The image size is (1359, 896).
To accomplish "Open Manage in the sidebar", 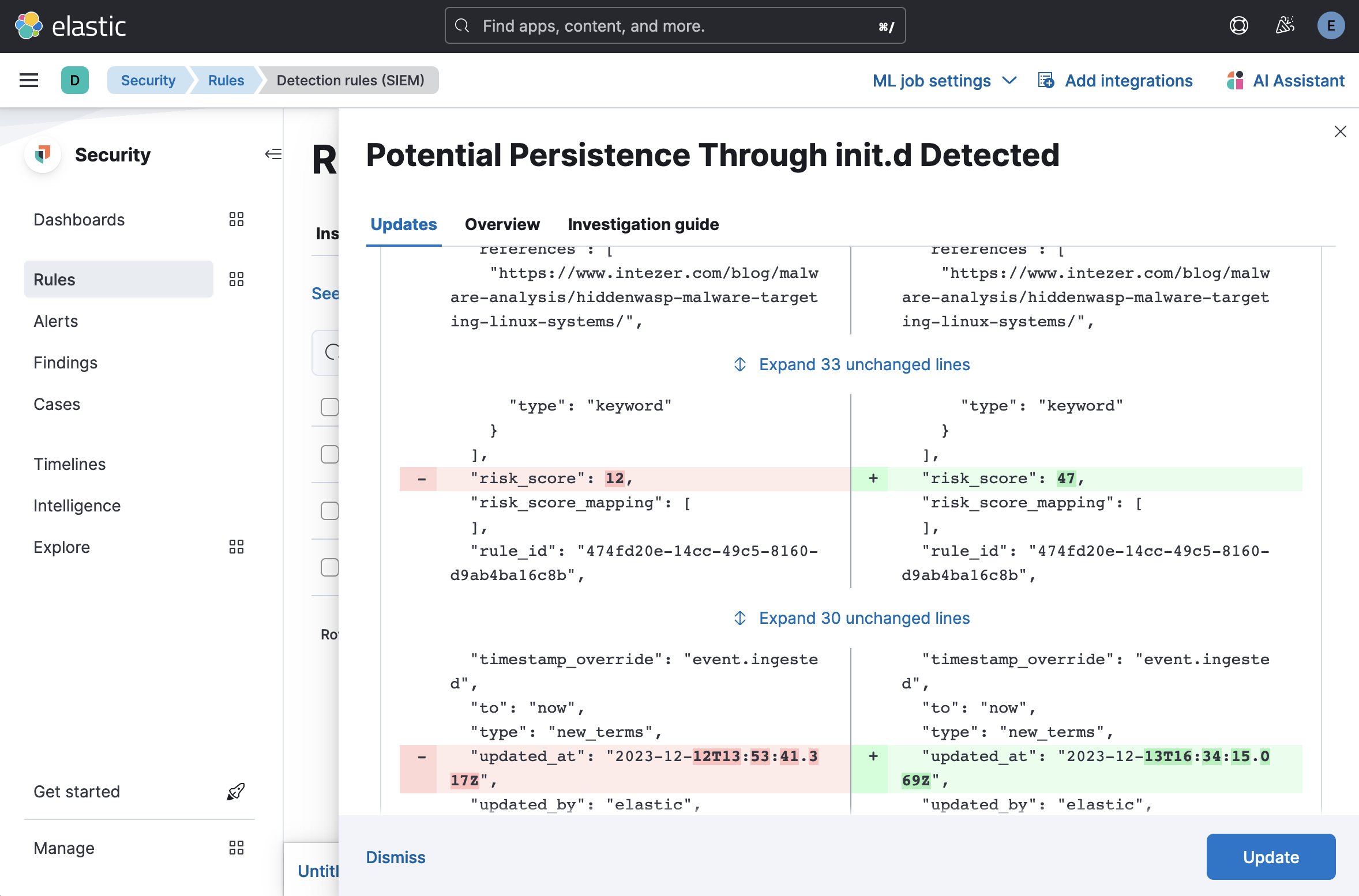I will tap(64, 848).
